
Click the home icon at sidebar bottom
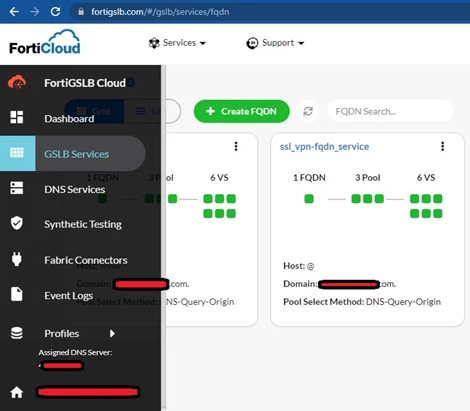click(x=17, y=392)
